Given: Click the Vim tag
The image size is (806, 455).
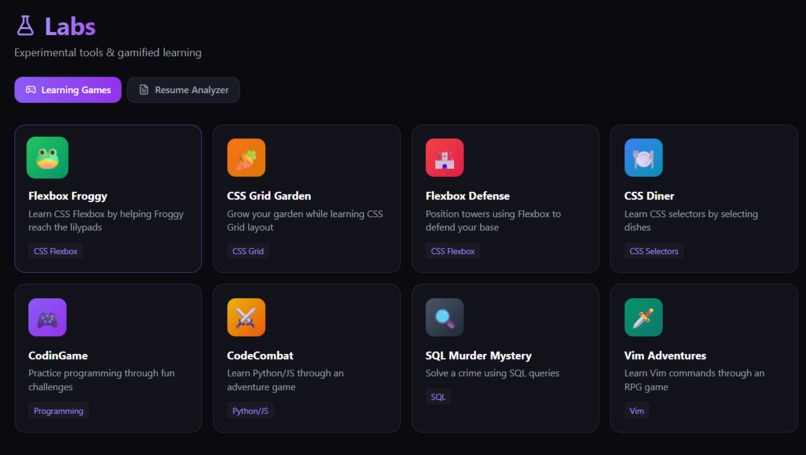Looking at the screenshot, I should click(637, 411).
